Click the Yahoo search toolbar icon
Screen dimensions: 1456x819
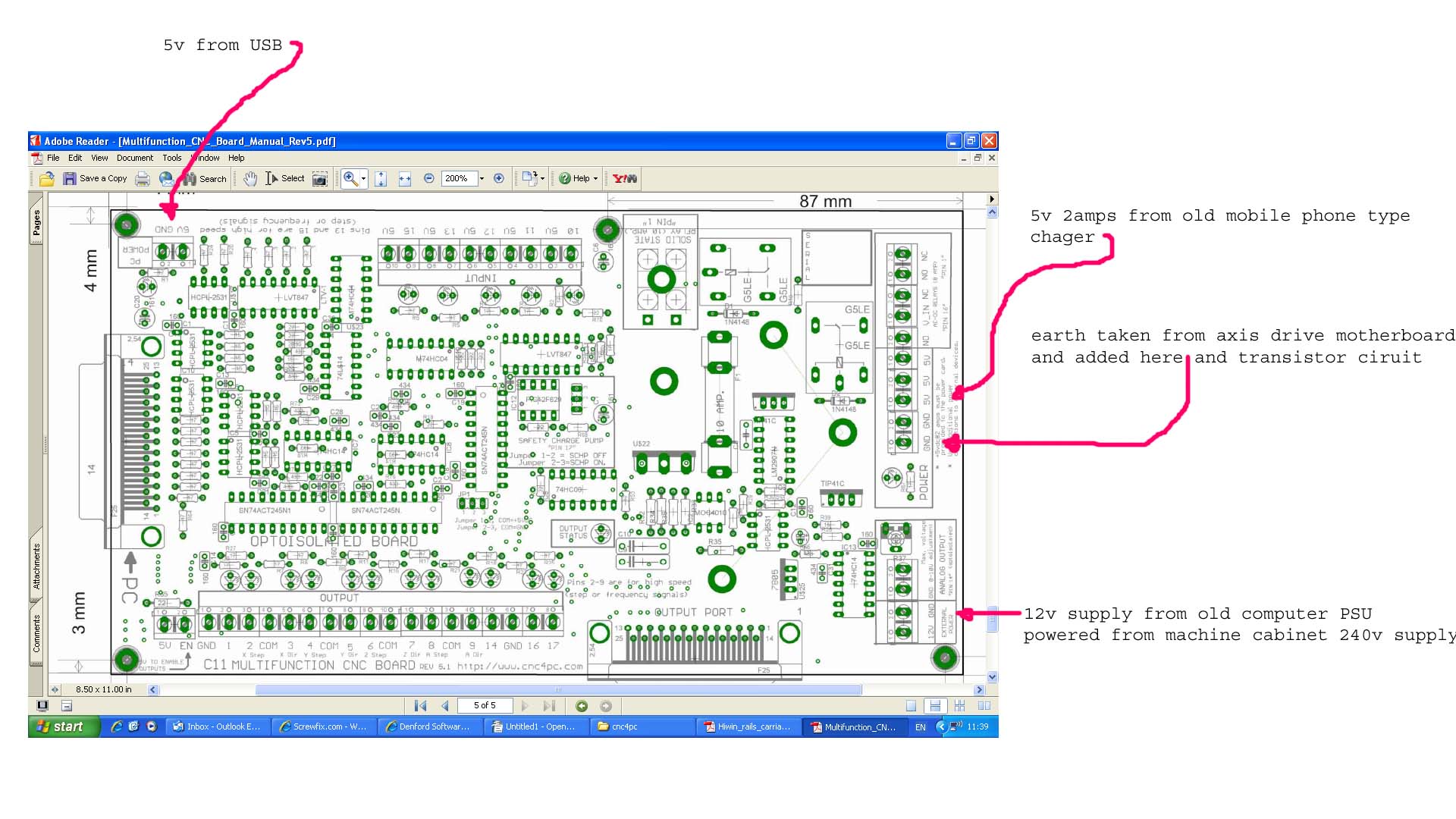click(x=625, y=179)
